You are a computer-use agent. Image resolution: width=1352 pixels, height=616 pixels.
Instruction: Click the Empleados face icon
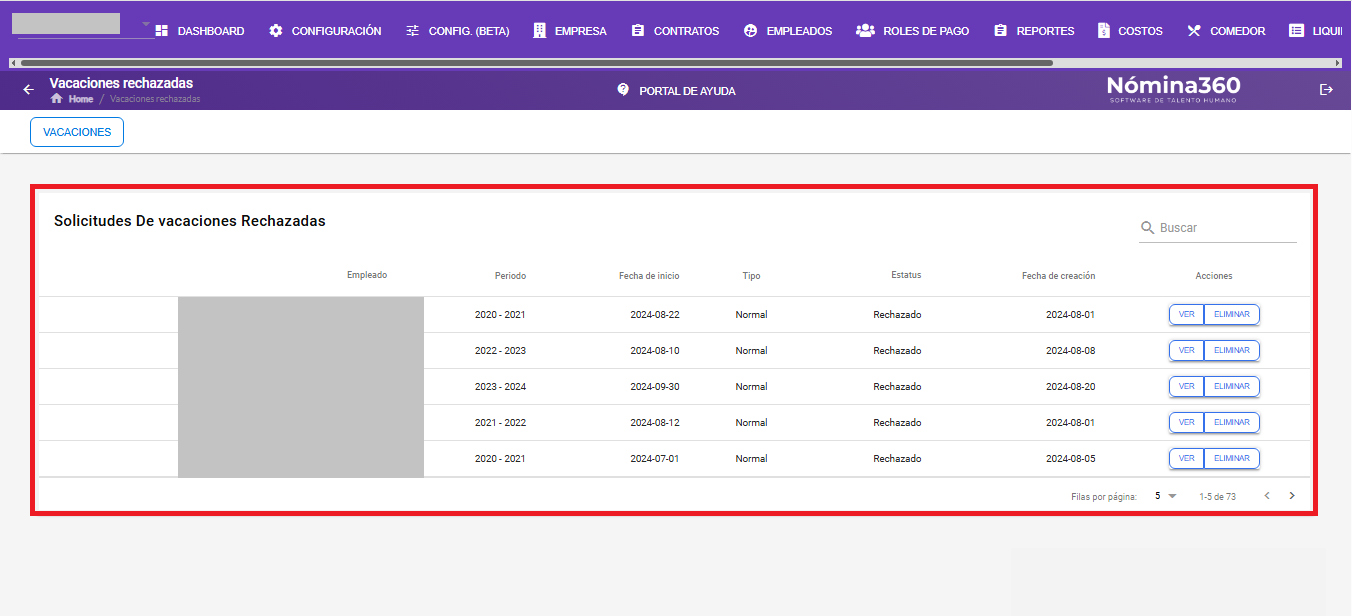[x=751, y=31]
